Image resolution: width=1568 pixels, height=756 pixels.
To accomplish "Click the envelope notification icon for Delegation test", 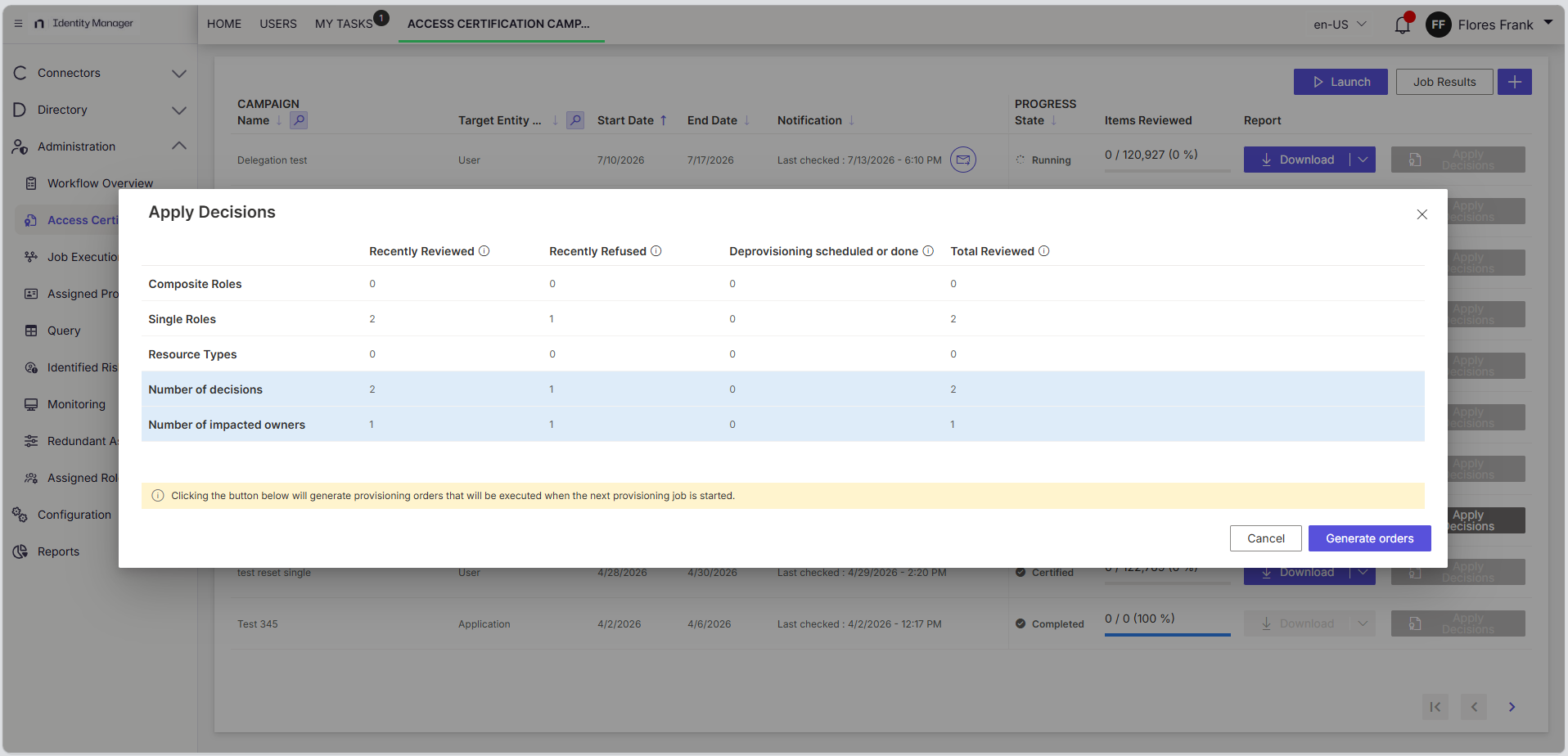I will click(963, 160).
